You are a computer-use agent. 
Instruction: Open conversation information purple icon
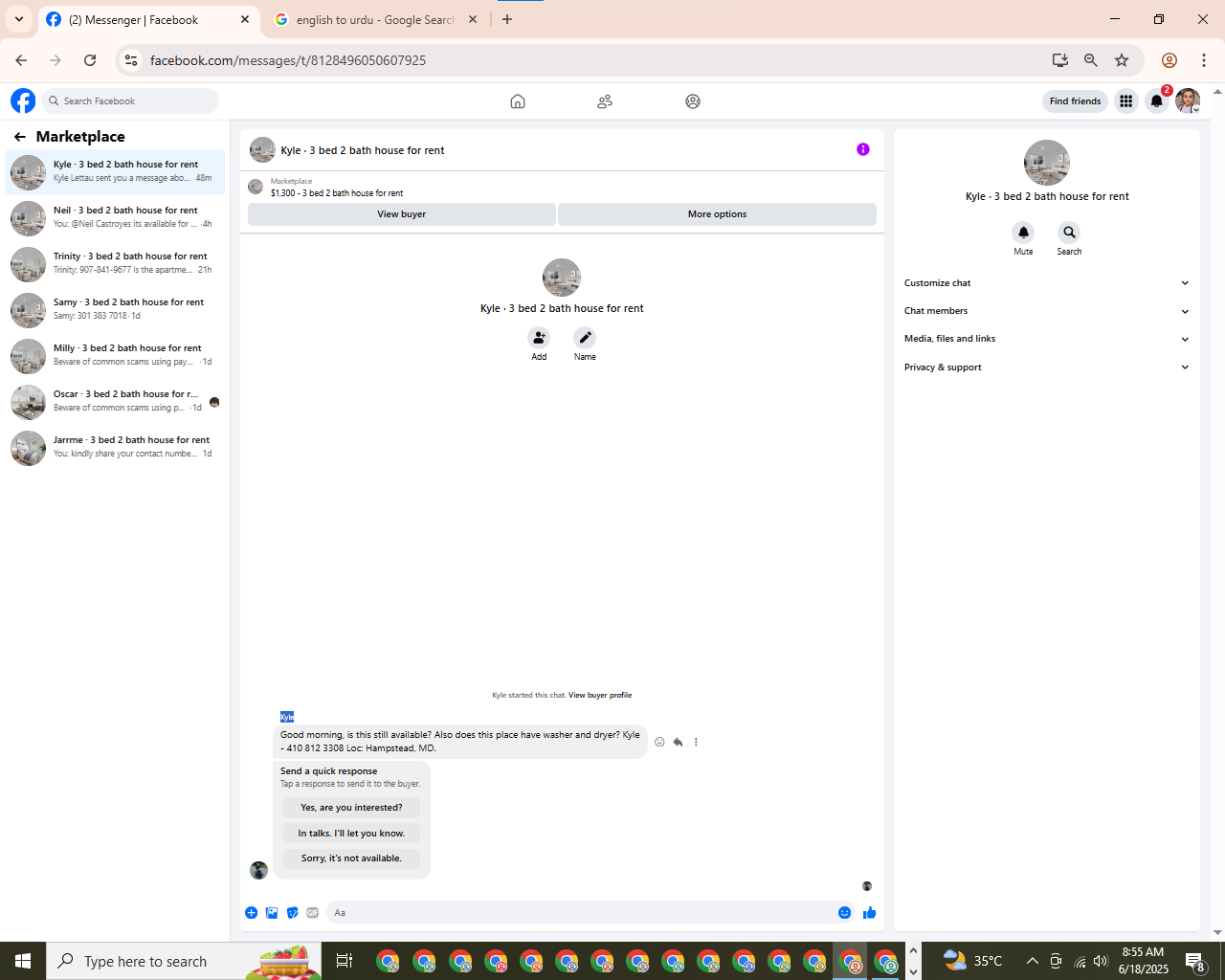pos(863,149)
